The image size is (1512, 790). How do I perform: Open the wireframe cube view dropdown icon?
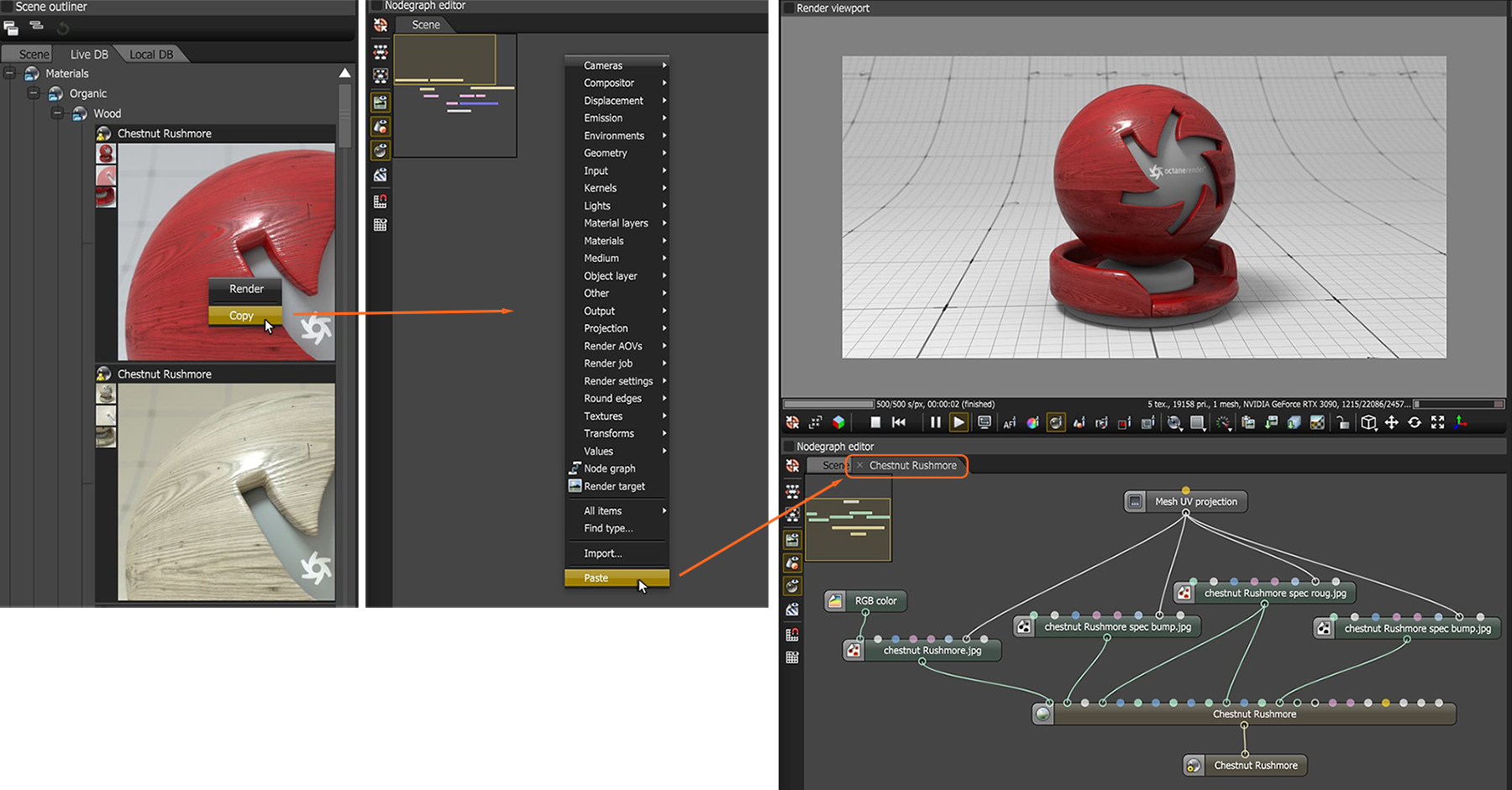(x=1368, y=422)
